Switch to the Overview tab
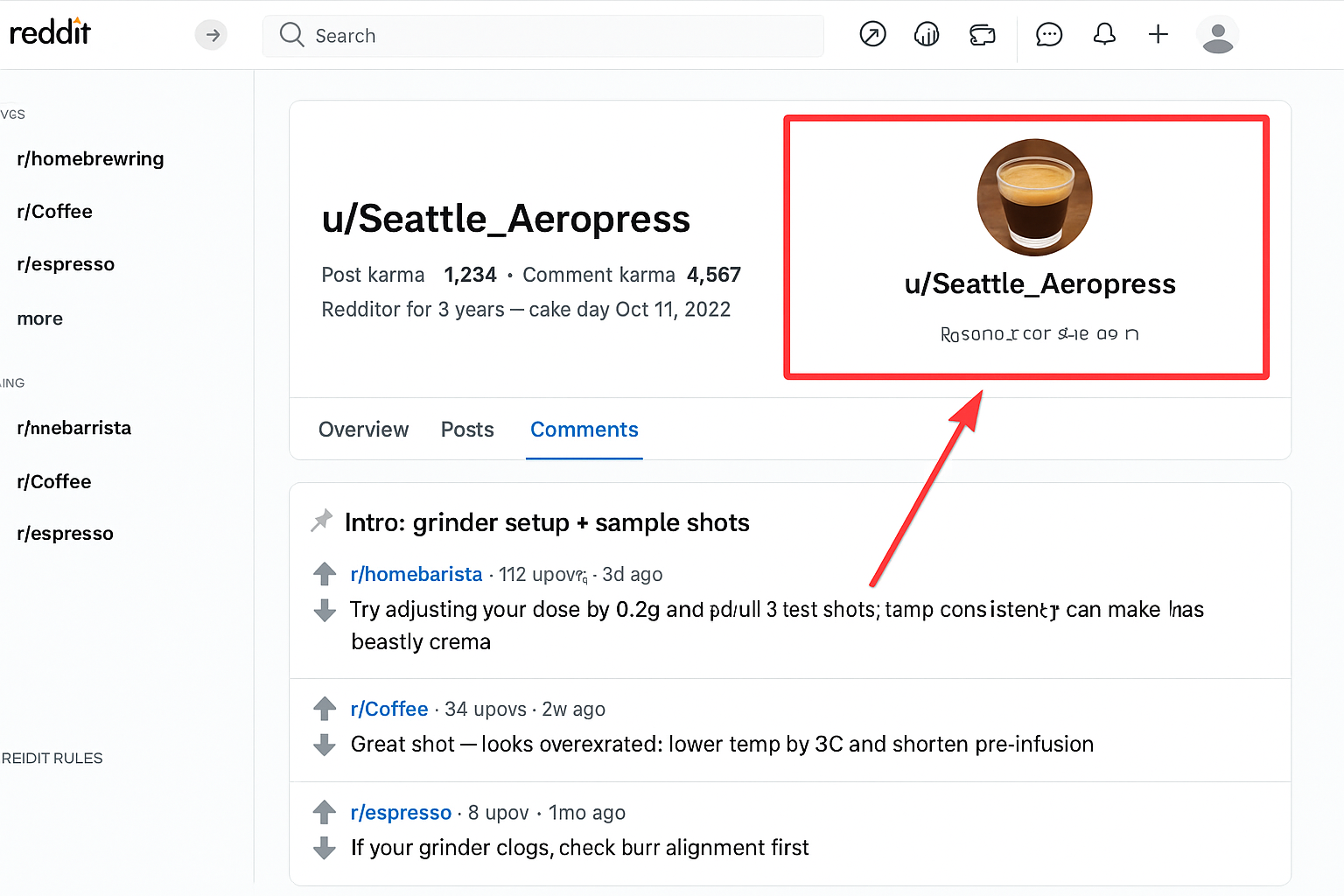This screenshot has height=896, width=1344. point(363,430)
